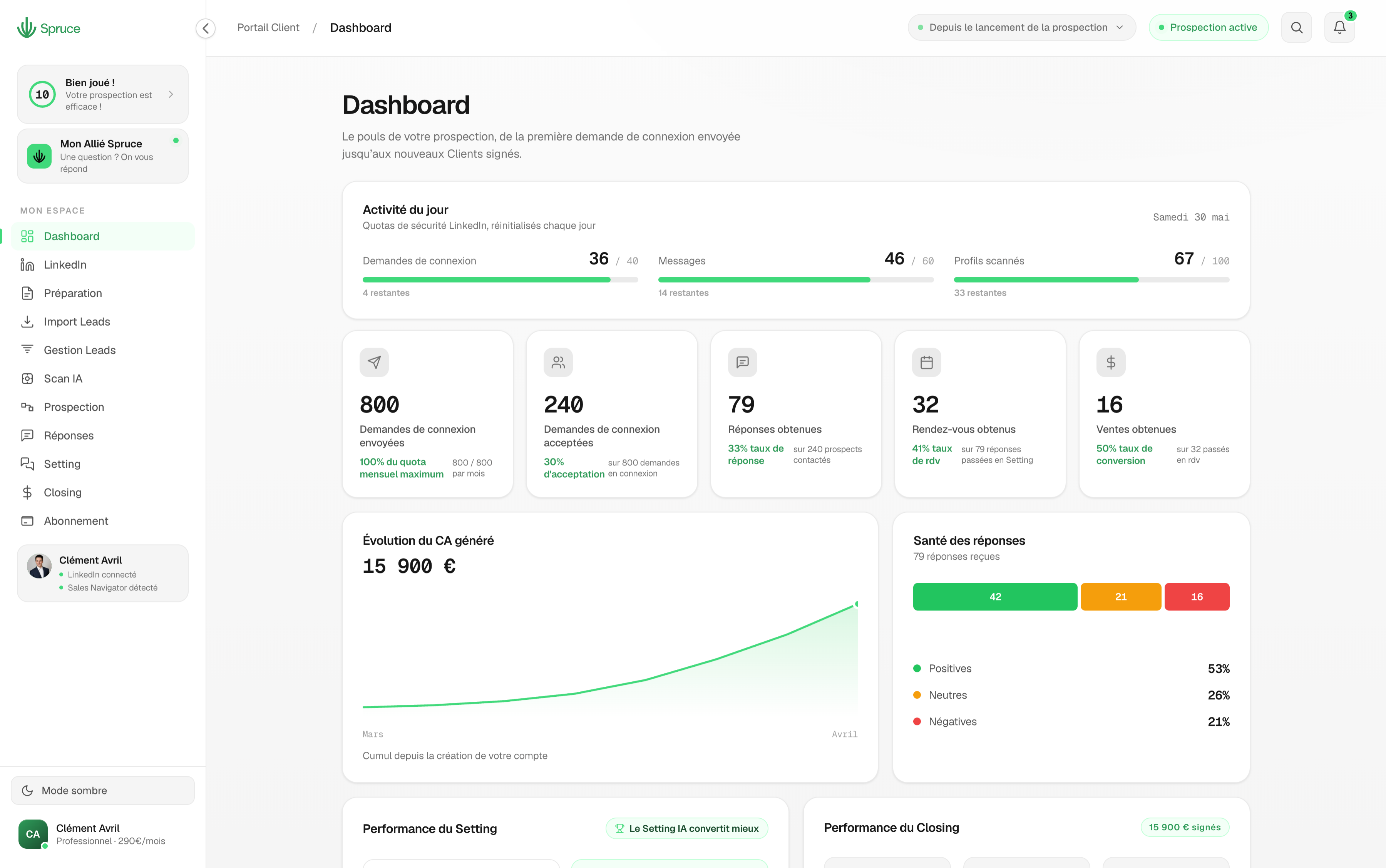Click the score 10 circle badge

(x=42, y=94)
